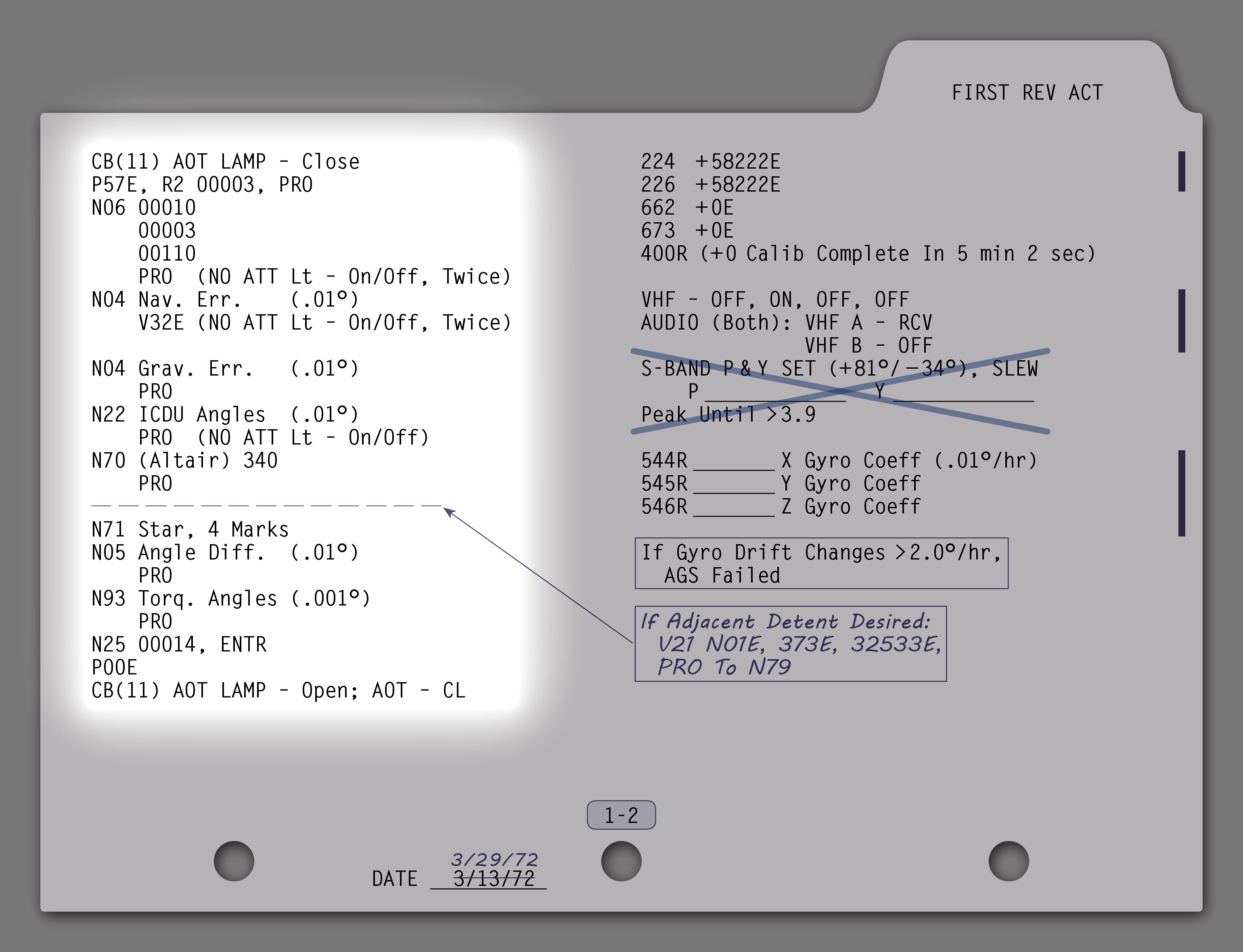Screen dimensions: 1243x952
Task: Click the center binder hole
Action: click(621, 861)
